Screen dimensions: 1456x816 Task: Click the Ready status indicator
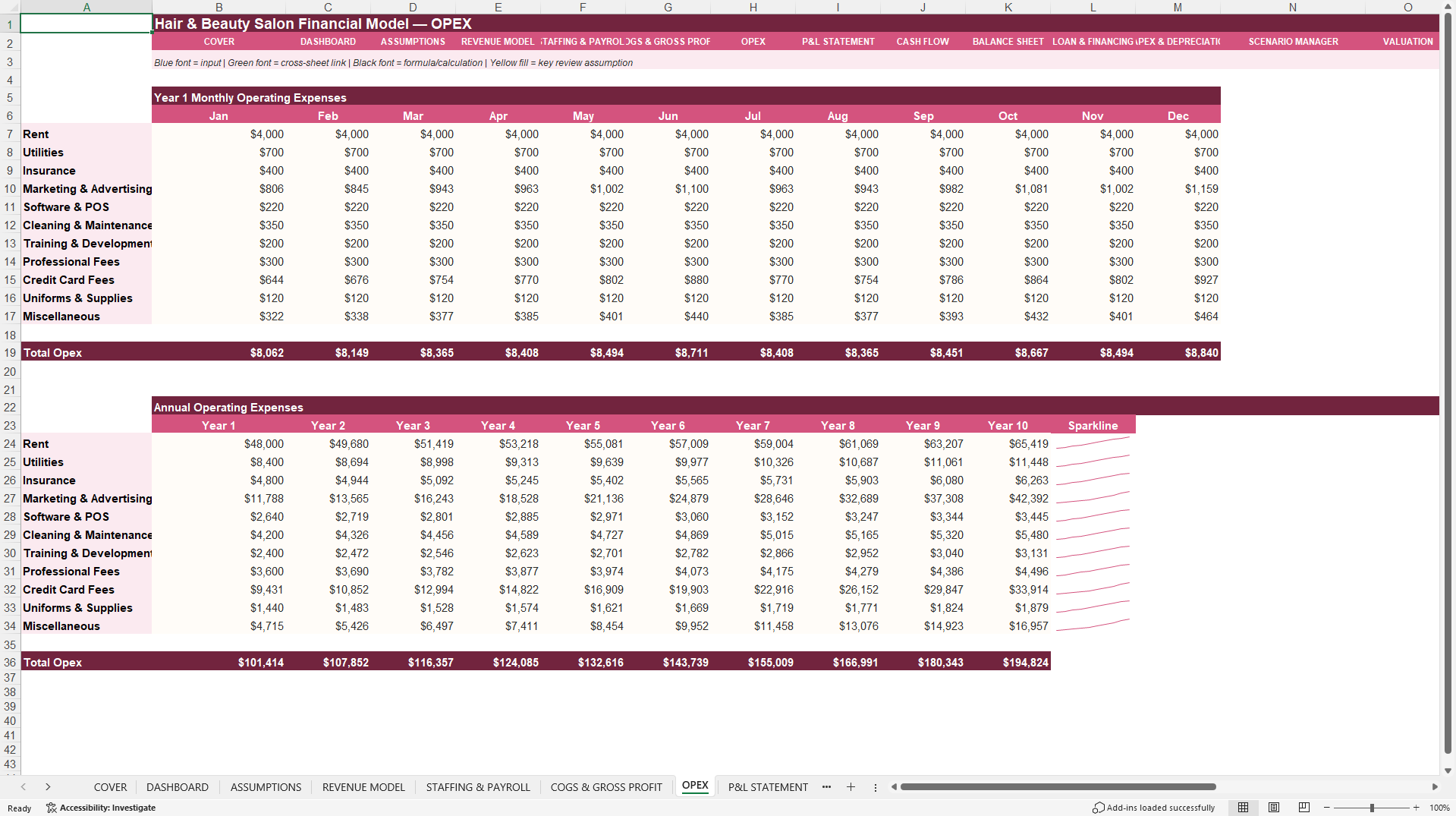(x=19, y=808)
